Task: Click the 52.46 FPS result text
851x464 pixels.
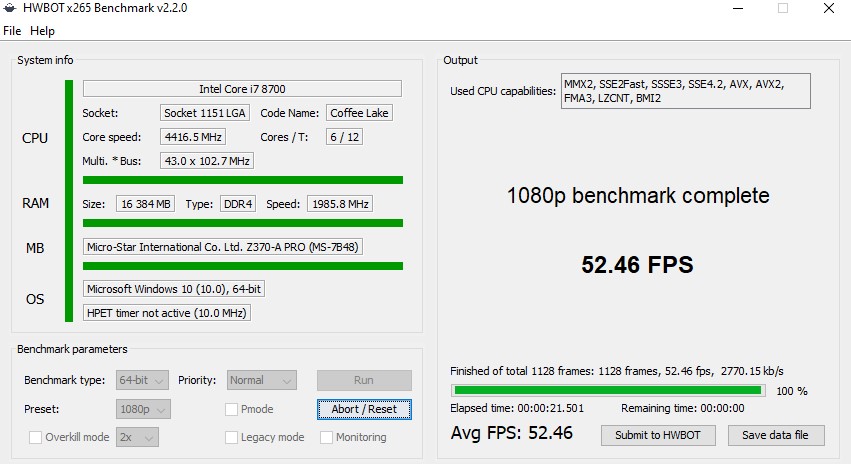Action: click(638, 265)
